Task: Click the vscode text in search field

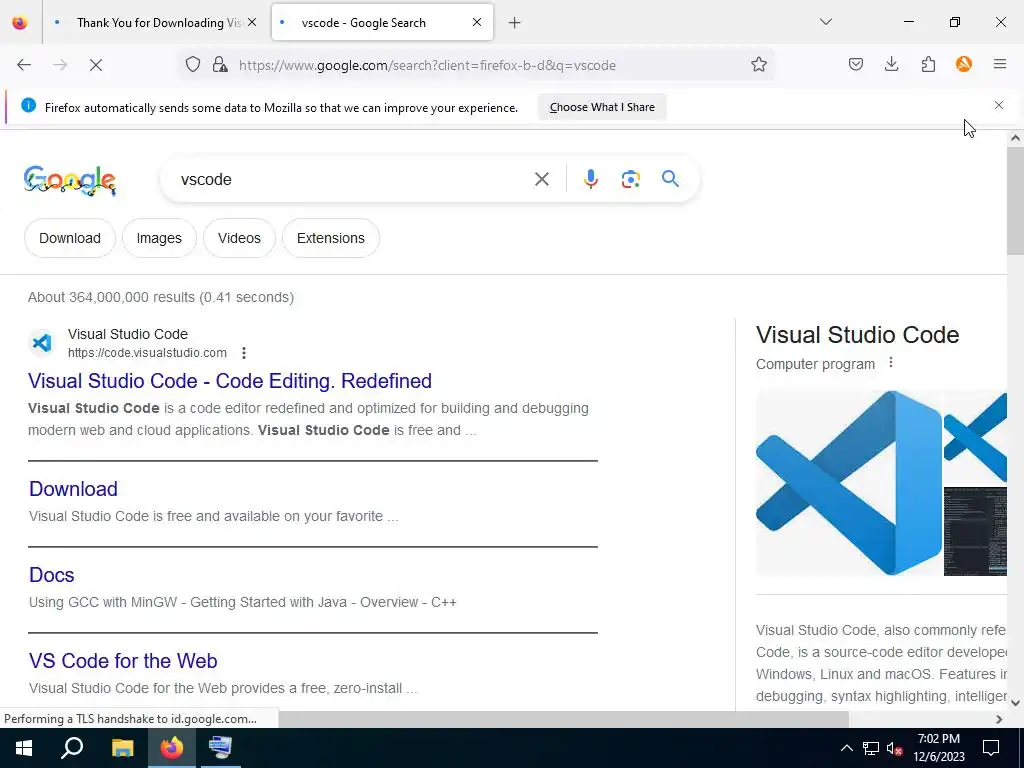Action: coord(206,180)
